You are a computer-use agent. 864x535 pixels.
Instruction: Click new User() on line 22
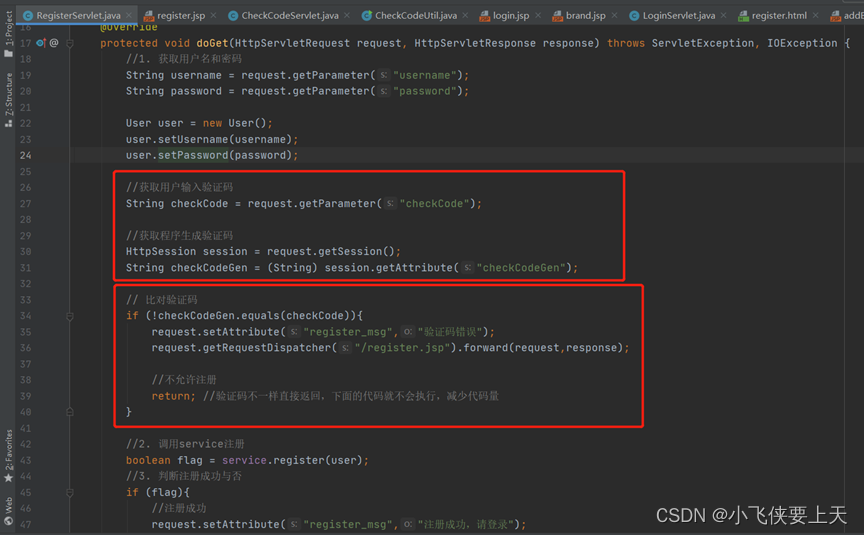coord(235,123)
